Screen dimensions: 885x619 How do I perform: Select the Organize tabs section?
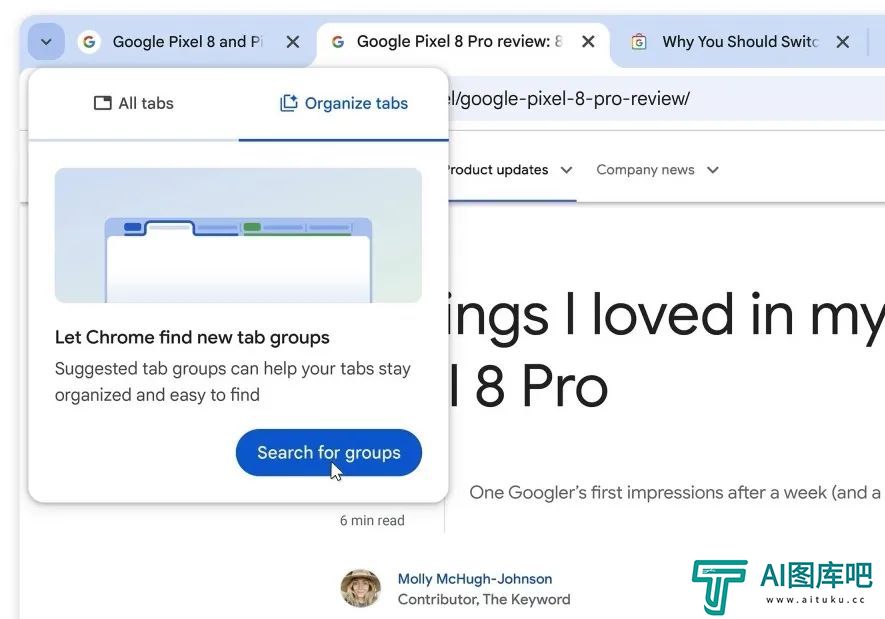click(x=344, y=104)
